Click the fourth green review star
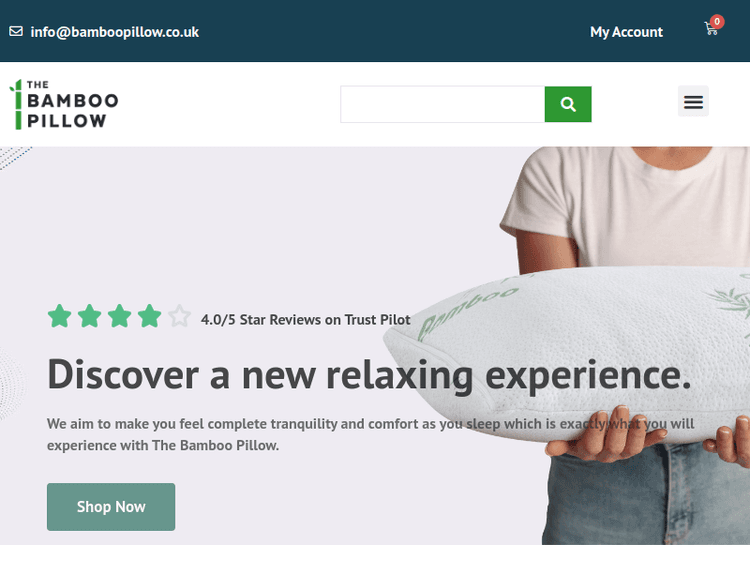The image size is (750, 563). [150, 316]
